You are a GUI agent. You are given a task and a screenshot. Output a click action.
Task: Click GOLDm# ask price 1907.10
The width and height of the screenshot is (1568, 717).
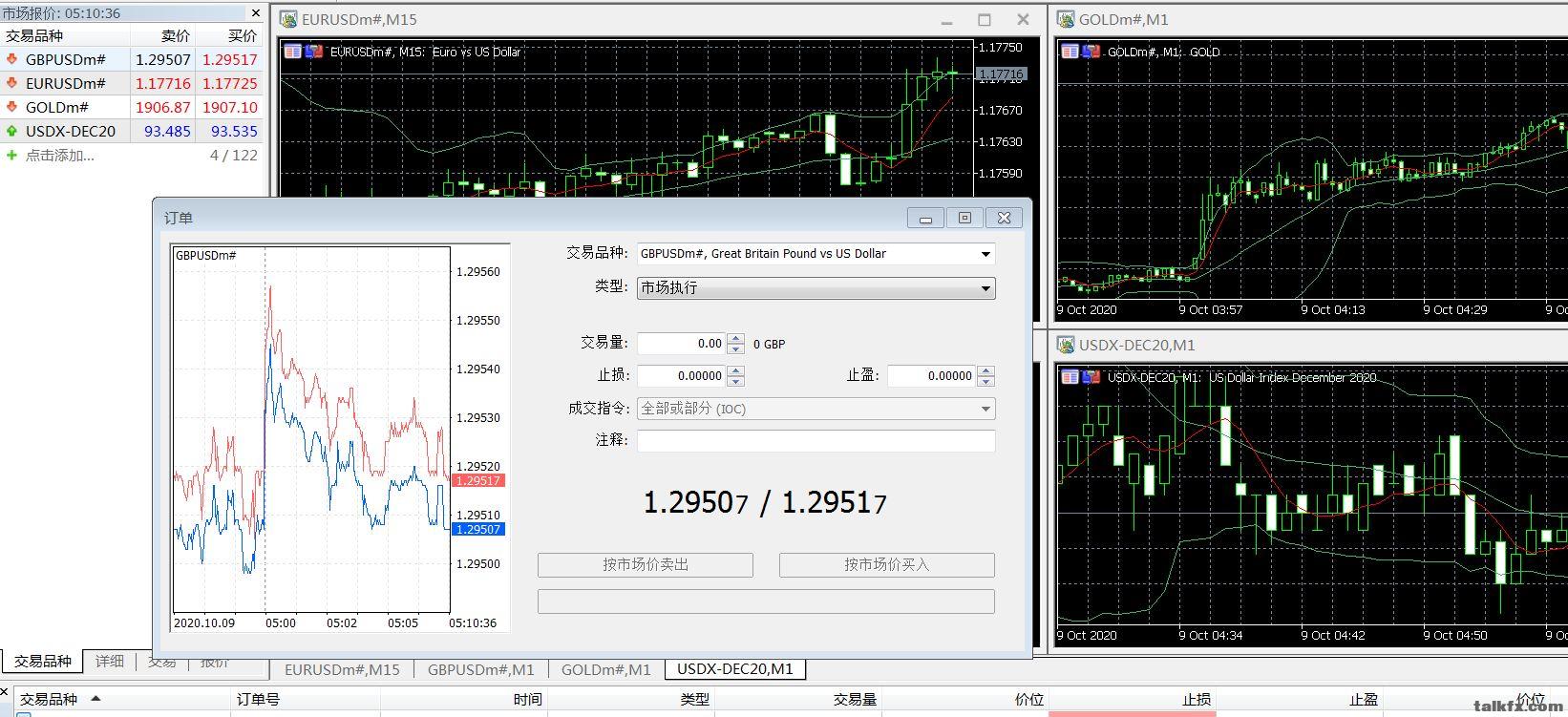pyautogui.click(x=229, y=107)
